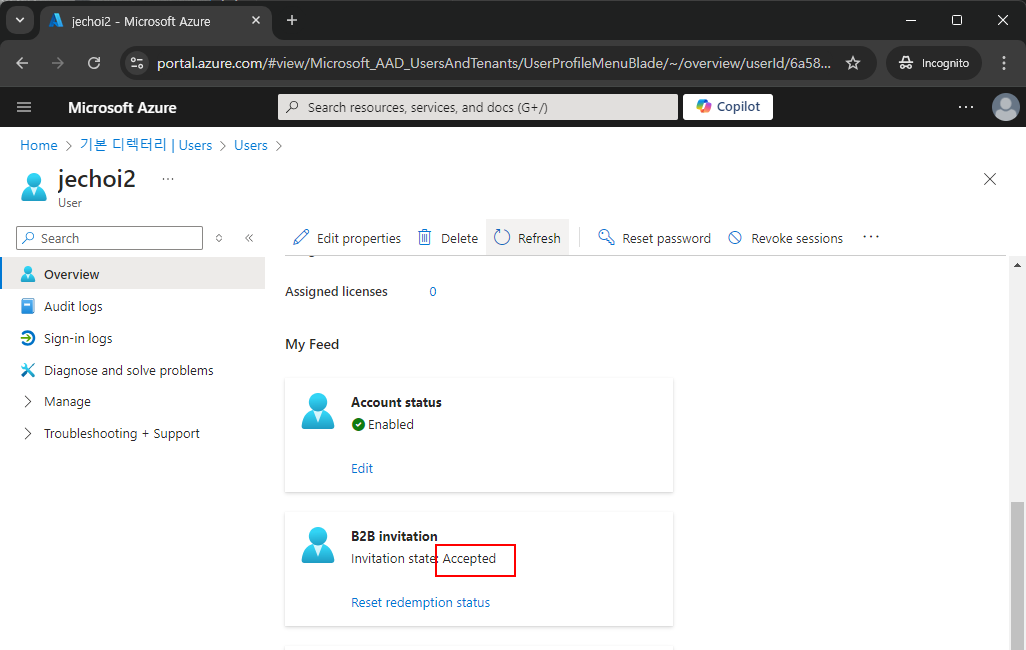The image size is (1026, 650).
Task: Click the search box magnifier icon
Action: pos(292,107)
